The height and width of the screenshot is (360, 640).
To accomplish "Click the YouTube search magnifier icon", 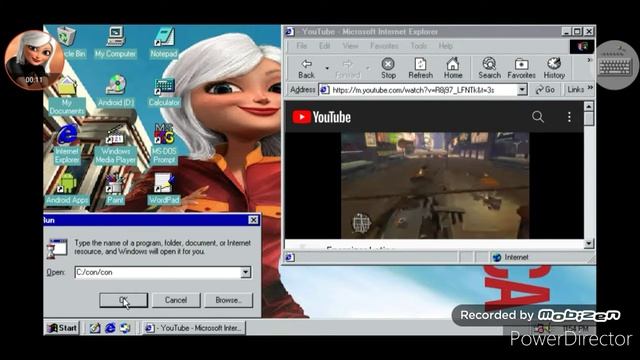I will coord(538,117).
